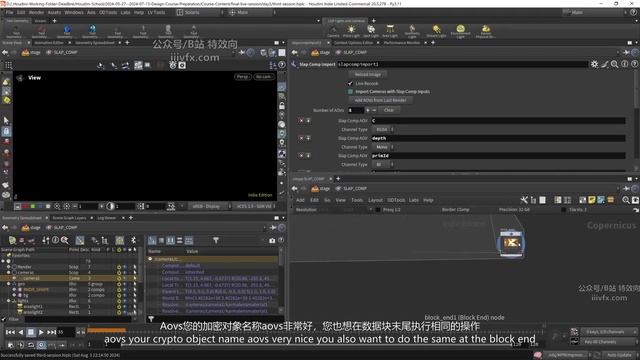Image resolution: width=640 pixels, height=360 pixels.
Task: Expand the geo prim in scene graph
Action: (9, 284)
